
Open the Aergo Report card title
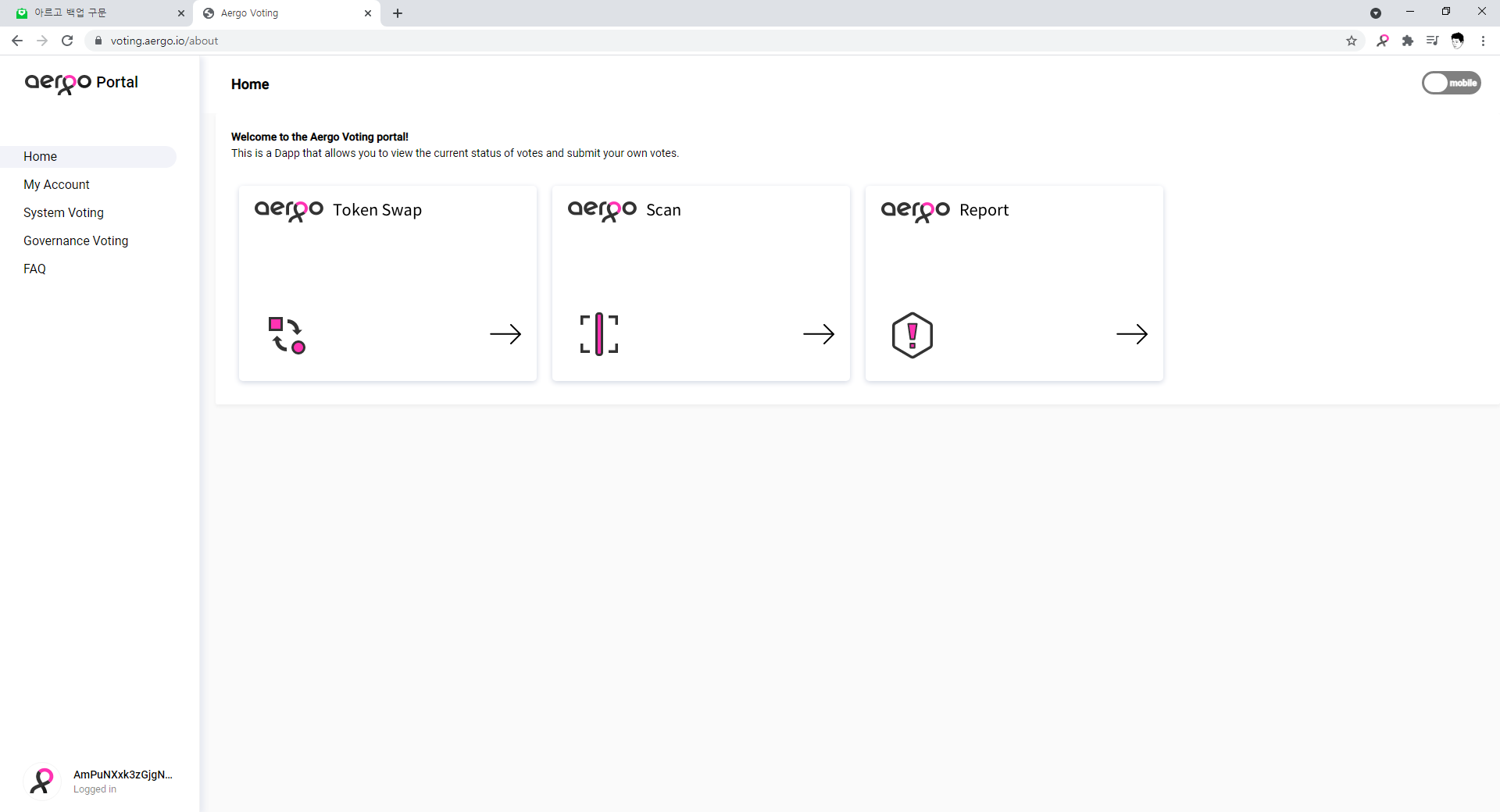(x=945, y=210)
